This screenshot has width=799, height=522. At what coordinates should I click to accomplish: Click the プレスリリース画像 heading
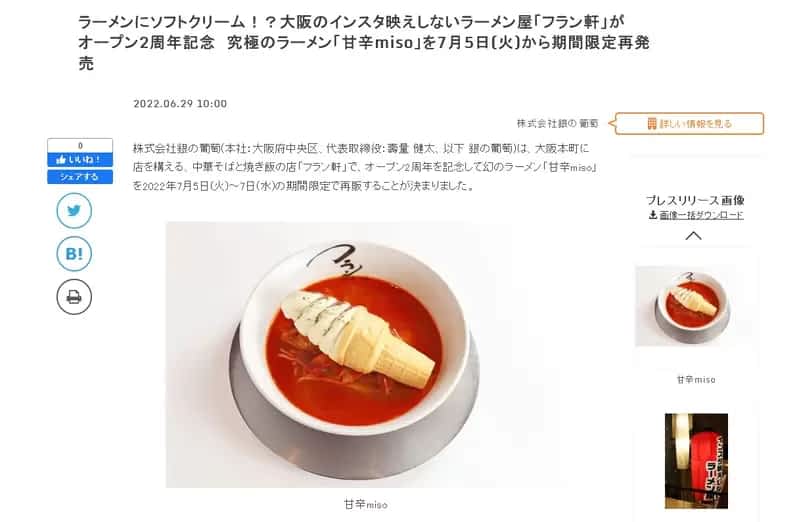click(x=696, y=200)
